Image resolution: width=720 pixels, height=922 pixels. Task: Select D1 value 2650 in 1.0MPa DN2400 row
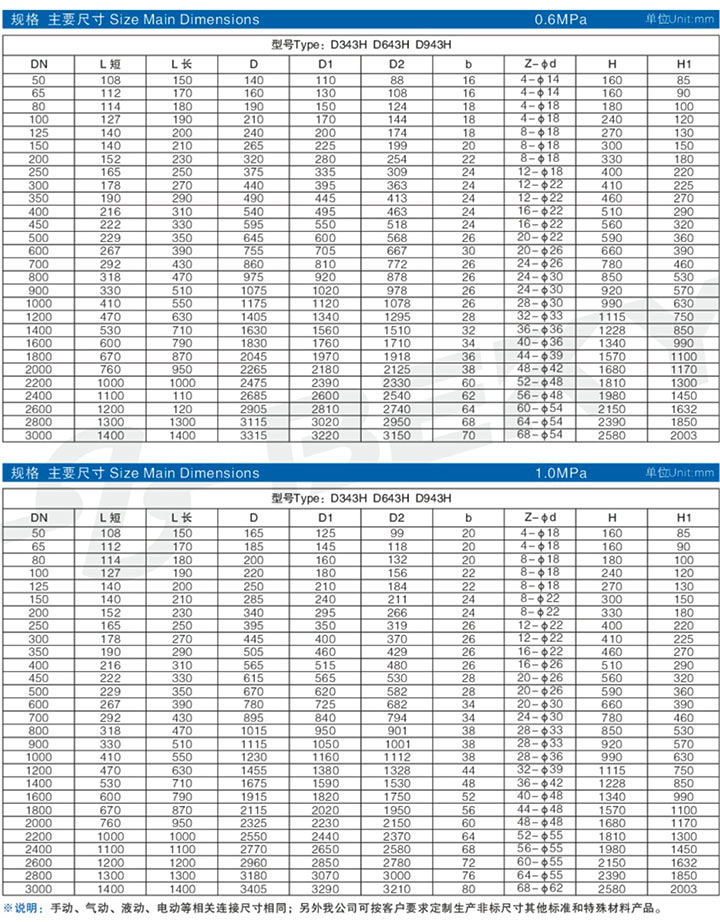pos(325,850)
